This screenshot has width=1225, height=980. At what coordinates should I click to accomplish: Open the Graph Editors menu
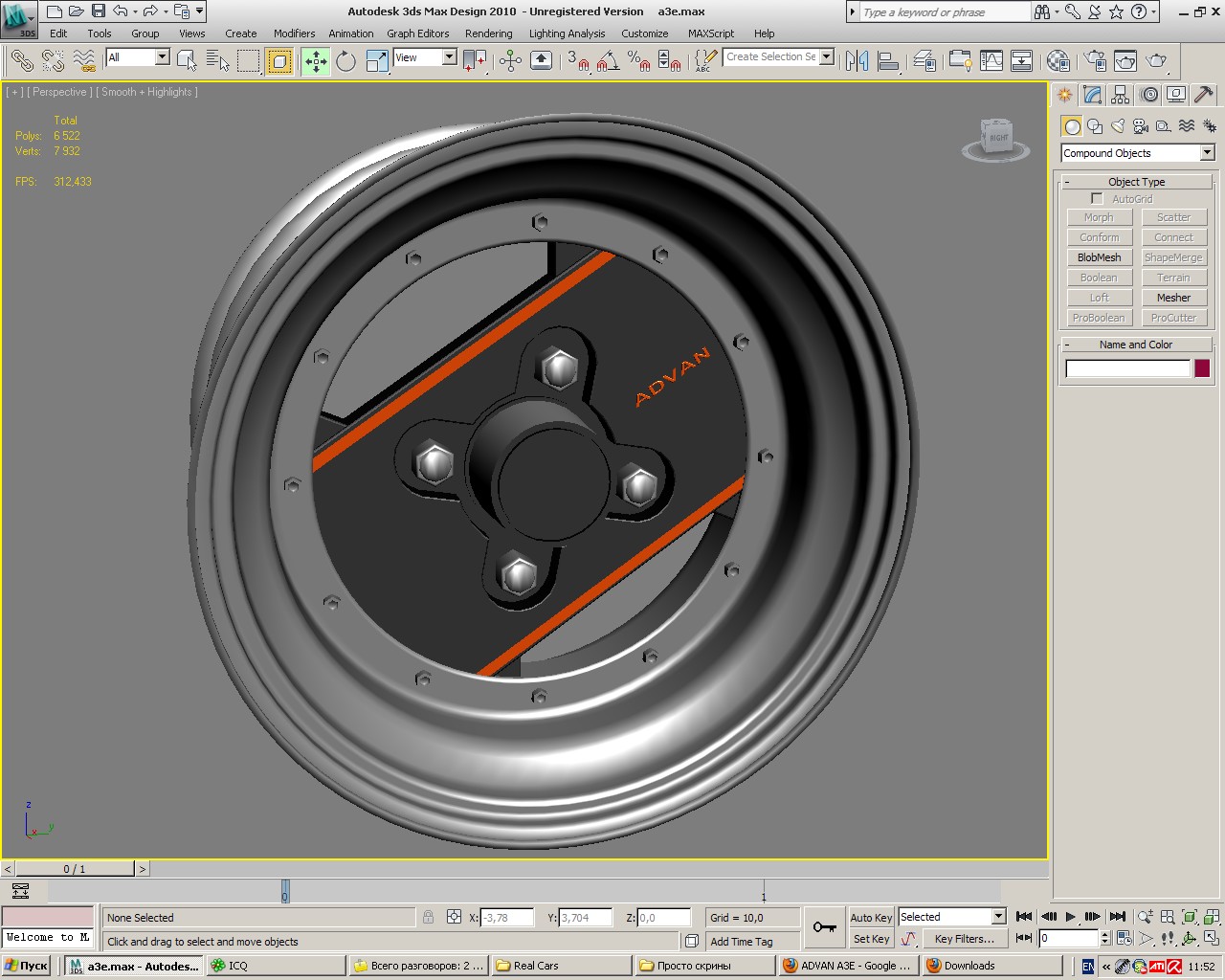(418, 33)
